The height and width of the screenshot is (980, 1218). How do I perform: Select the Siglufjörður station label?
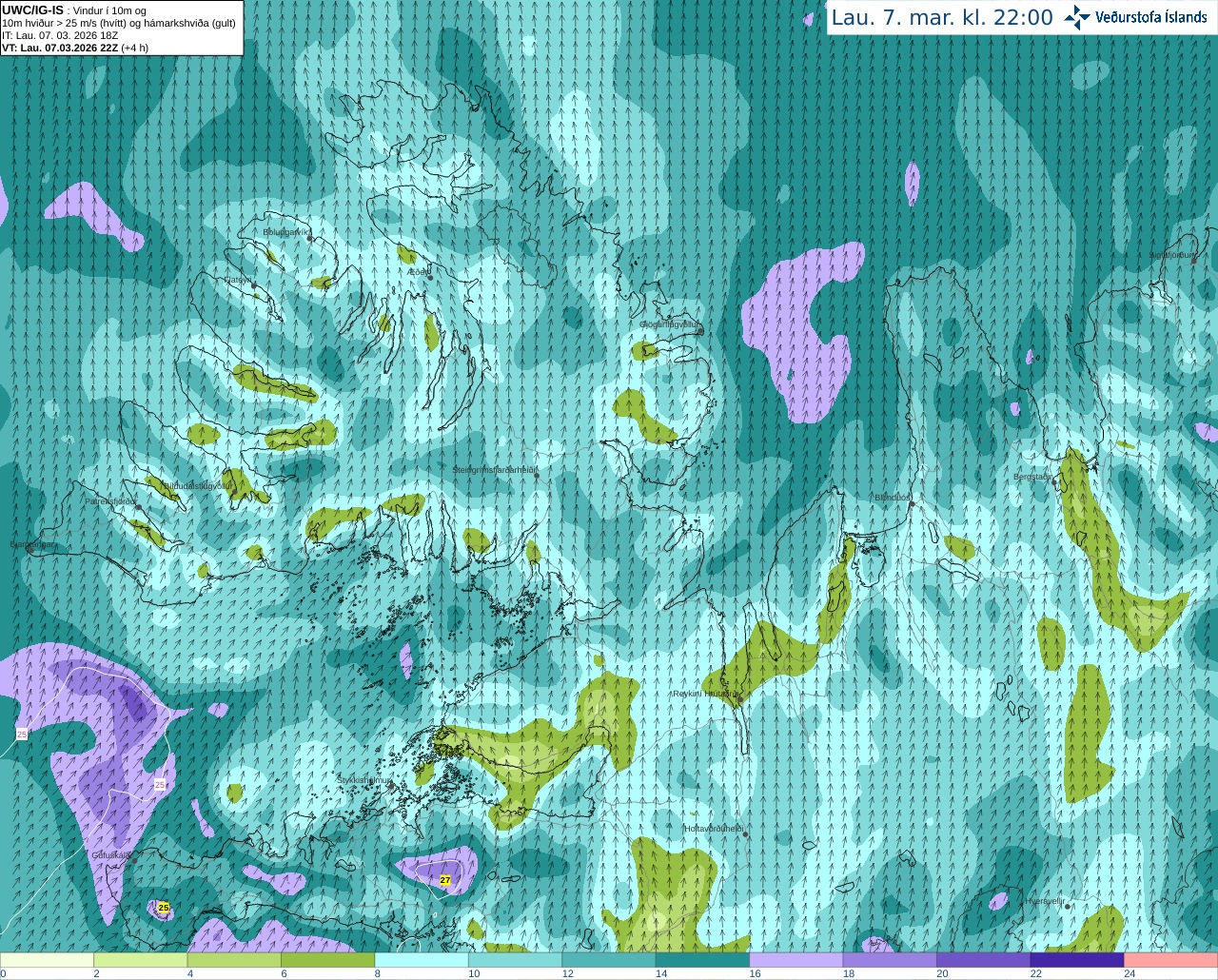click(x=1172, y=255)
